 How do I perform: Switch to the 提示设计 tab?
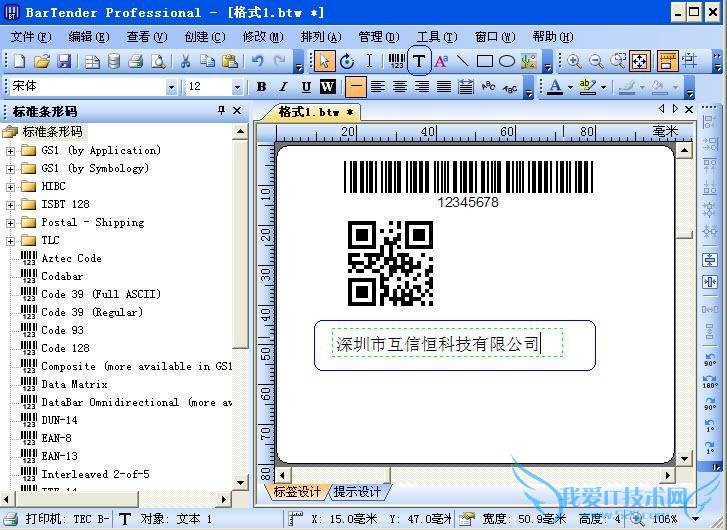pos(357,492)
